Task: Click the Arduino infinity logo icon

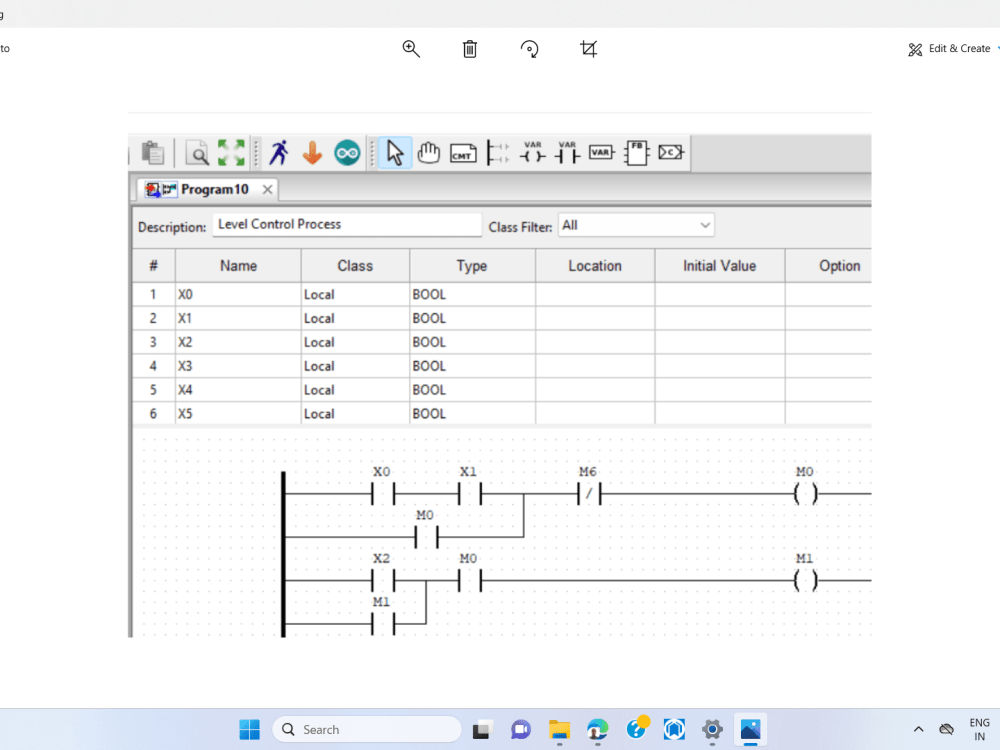Action: tap(347, 153)
